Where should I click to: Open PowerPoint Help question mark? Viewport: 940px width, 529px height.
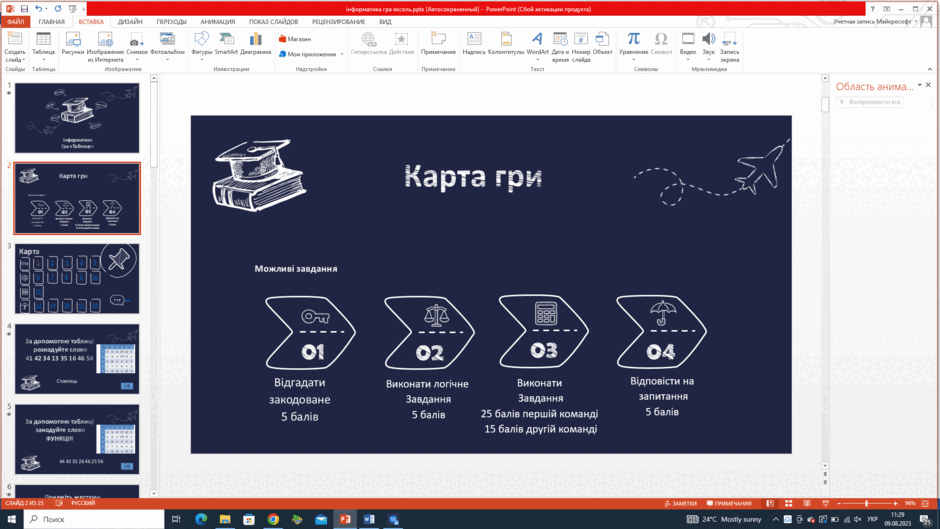pos(872,9)
